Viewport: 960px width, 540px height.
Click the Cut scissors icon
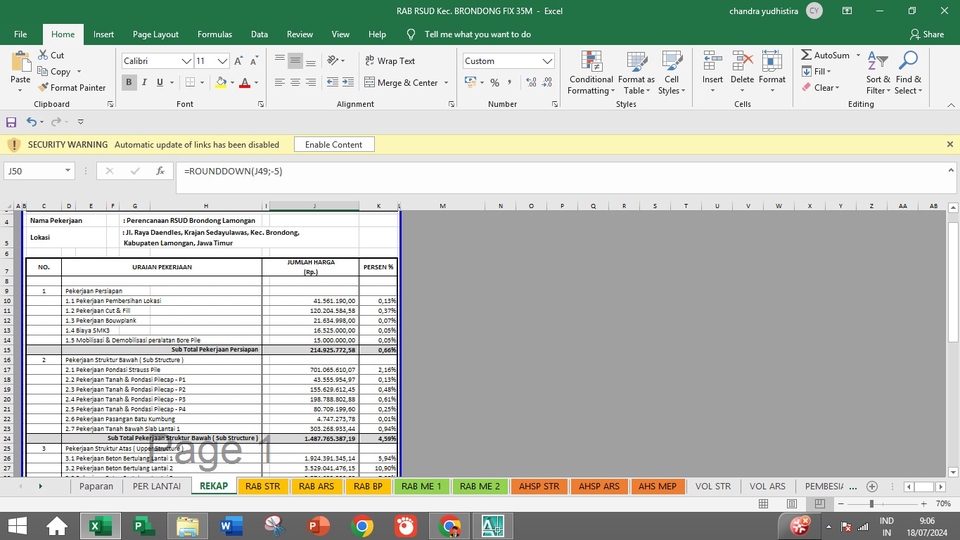coord(44,56)
